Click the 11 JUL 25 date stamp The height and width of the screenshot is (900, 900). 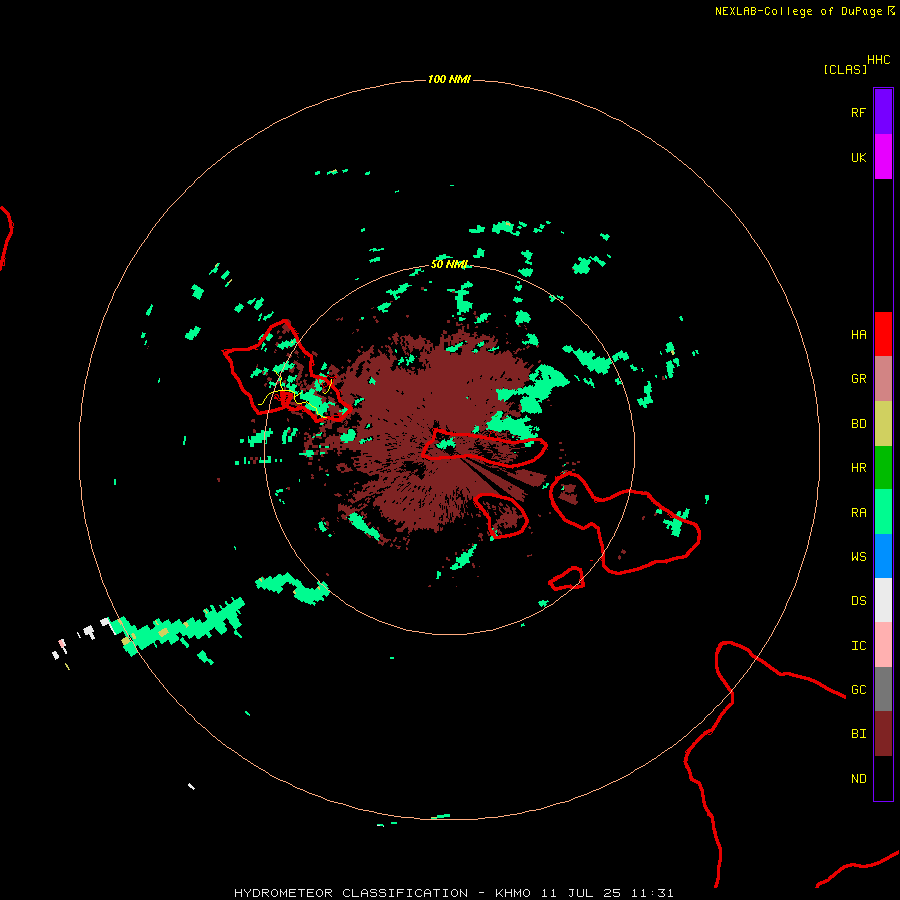pos(581,893)
